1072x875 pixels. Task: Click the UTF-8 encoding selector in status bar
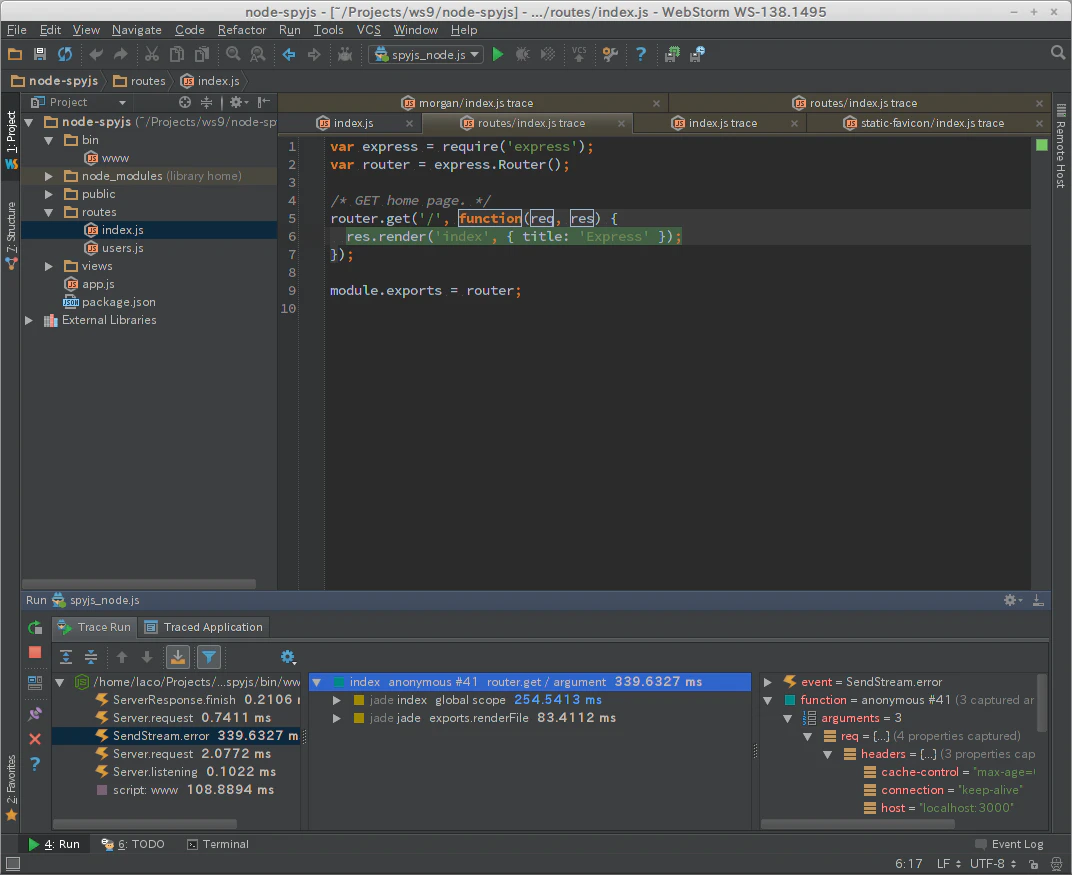tap(993, 863)
